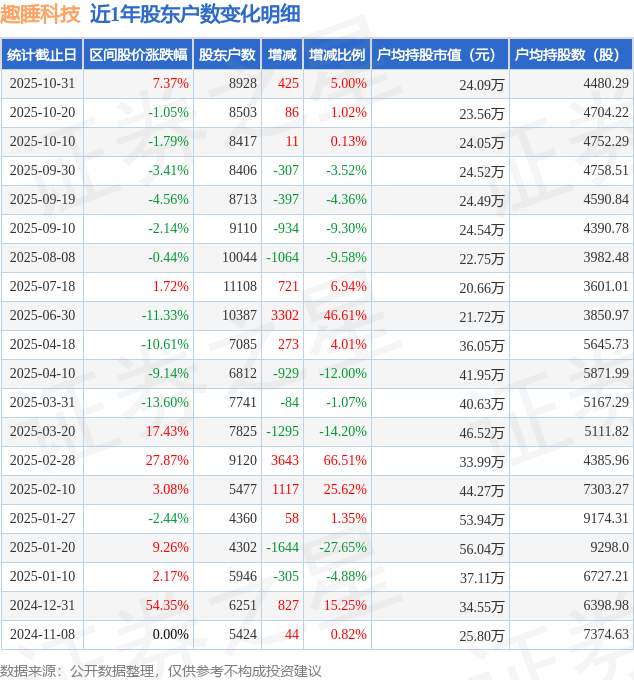
Task: Select the 2024-11-08 date row
Action: tap(42, 635)
